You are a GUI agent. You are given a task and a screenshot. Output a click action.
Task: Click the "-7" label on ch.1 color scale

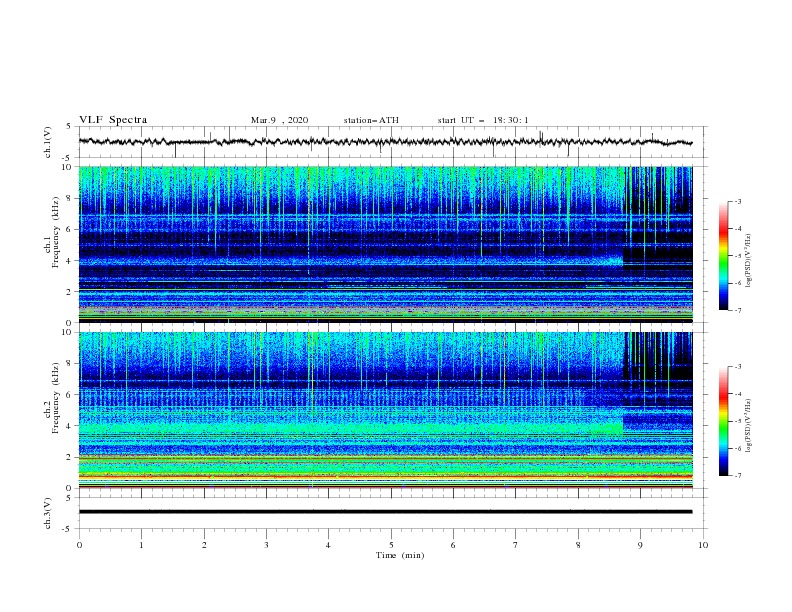point(738,310)
